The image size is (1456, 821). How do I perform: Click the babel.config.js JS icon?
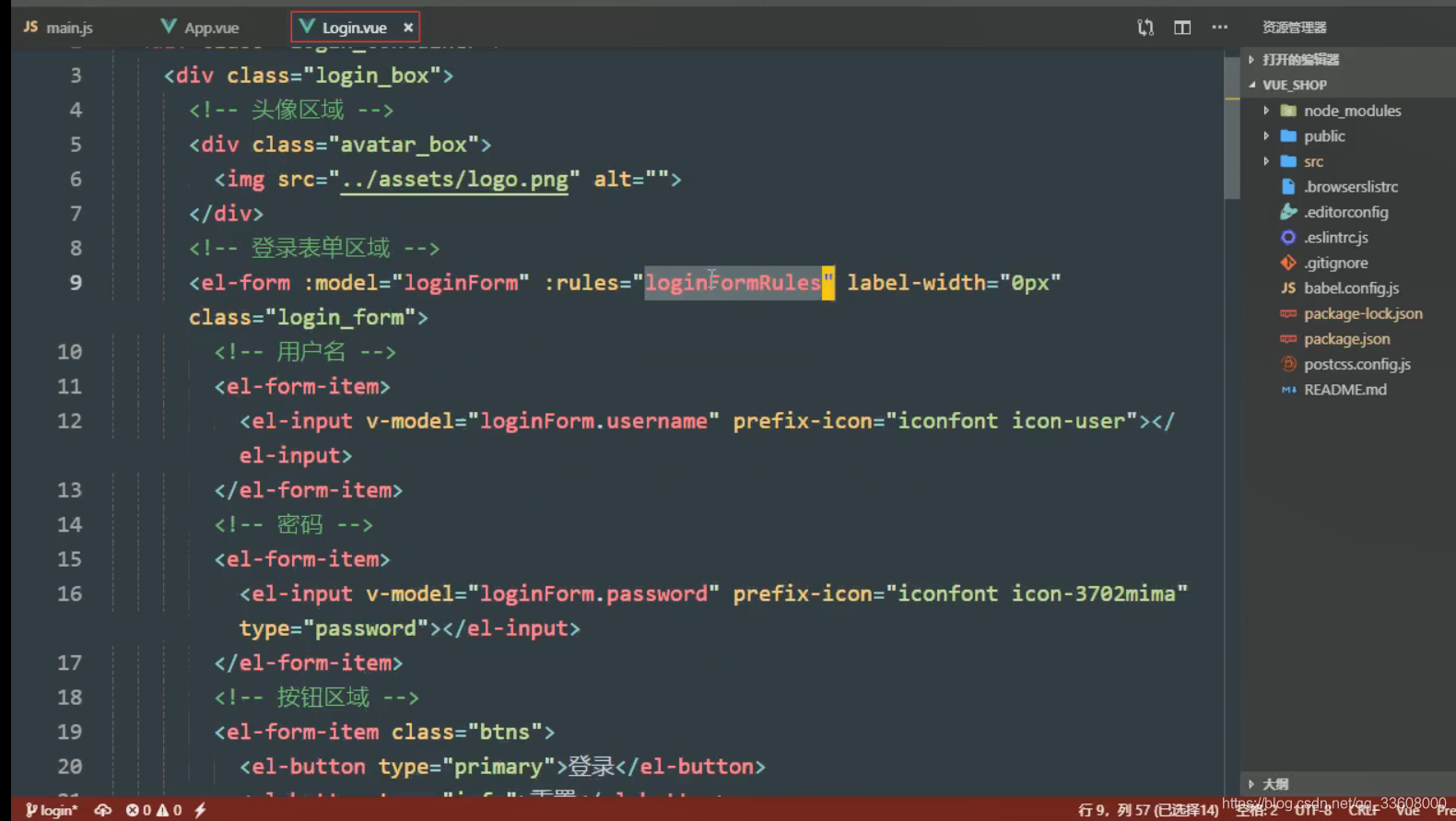(x=1288, y=288)
